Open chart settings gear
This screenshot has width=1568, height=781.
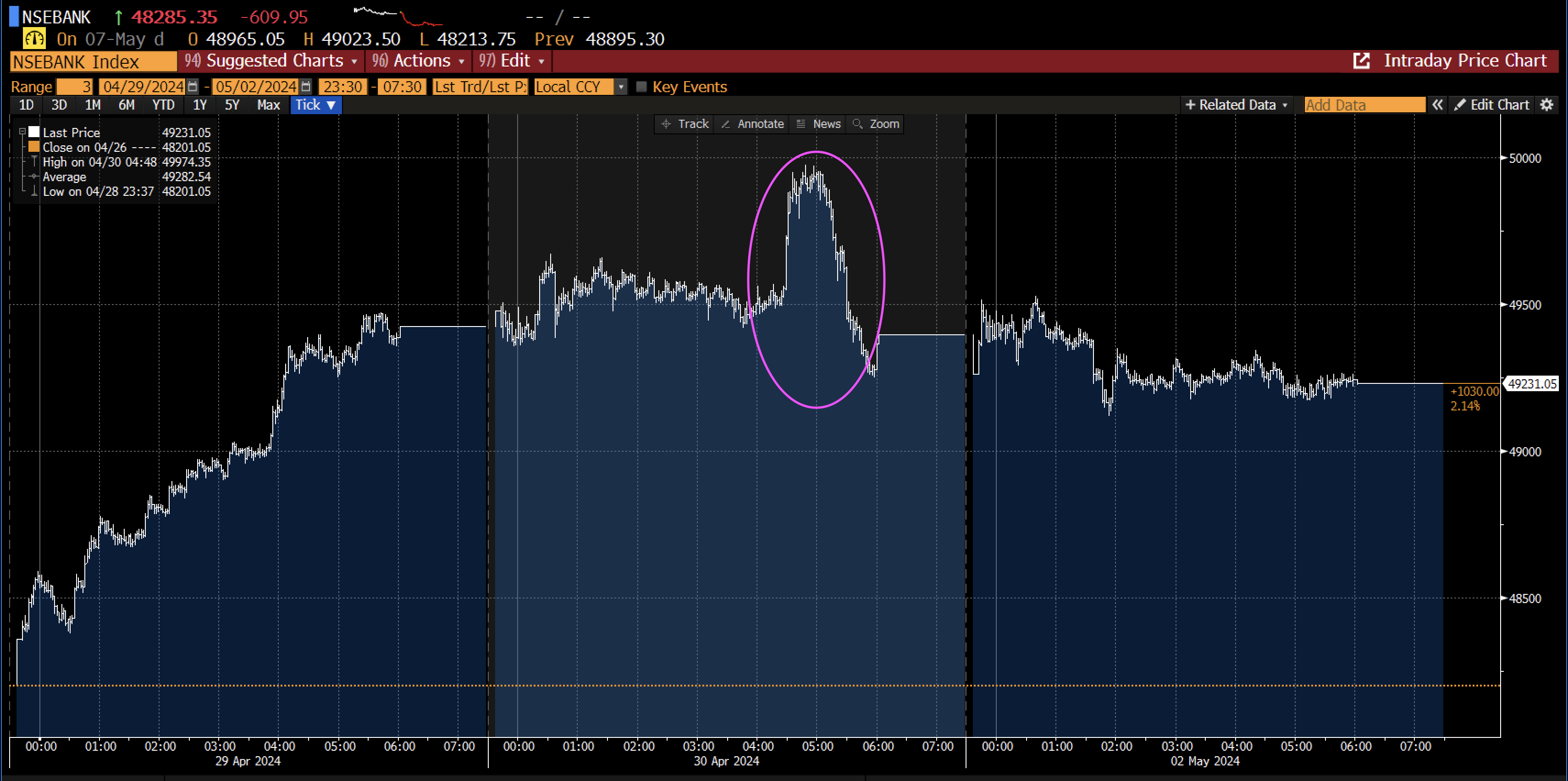click(1547, 105)
